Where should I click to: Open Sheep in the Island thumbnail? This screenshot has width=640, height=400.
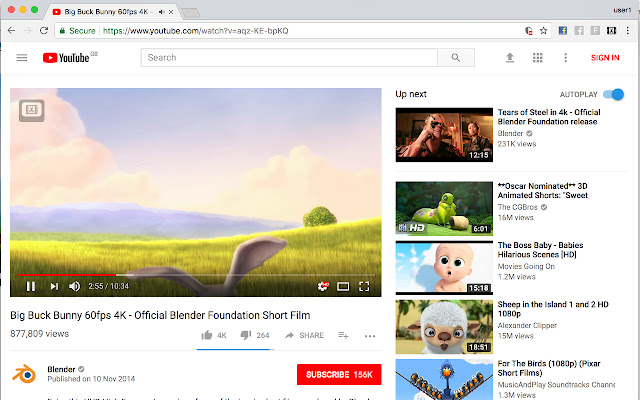click(x=444, y=327)
